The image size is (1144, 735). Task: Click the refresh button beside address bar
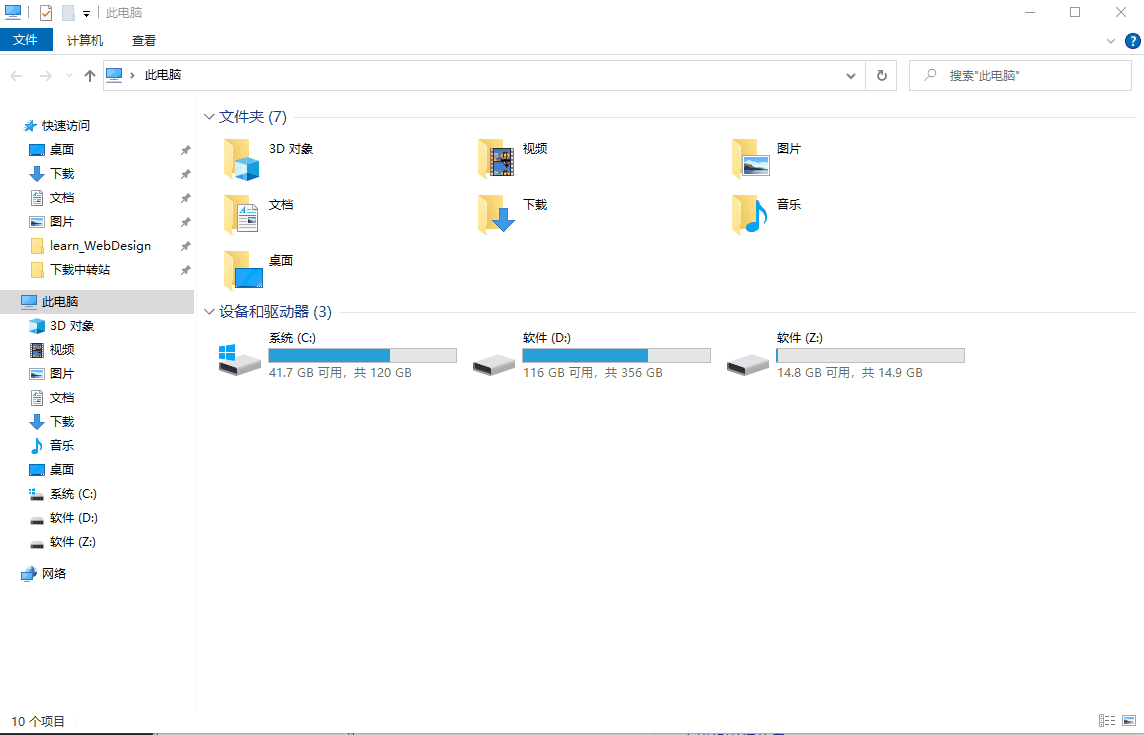pyautogui.click(x=881, y=75)
